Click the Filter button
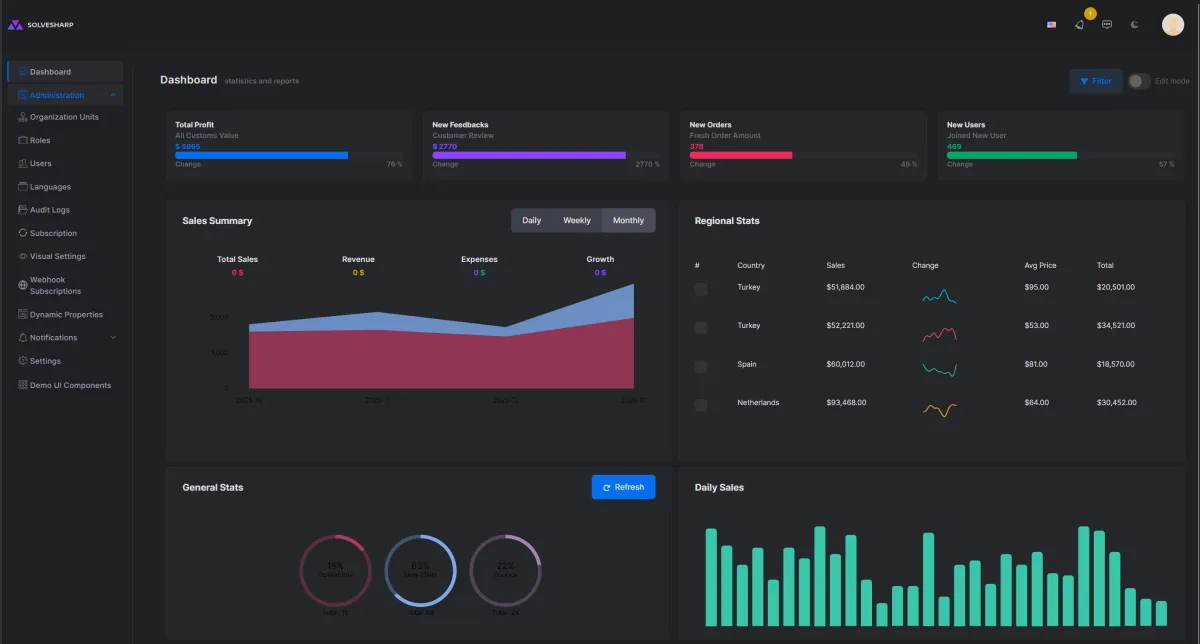This screenshot has height=644, width=1200. (x=1096, y=81)
